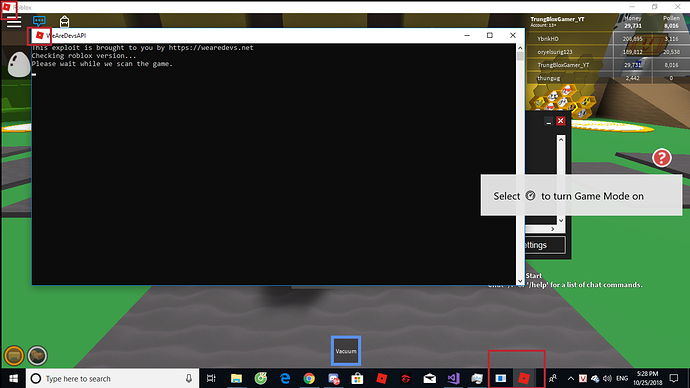The height and width of the screenshot is (388, 690).
Task: Open the red question mark help
Action: (661, 157)
